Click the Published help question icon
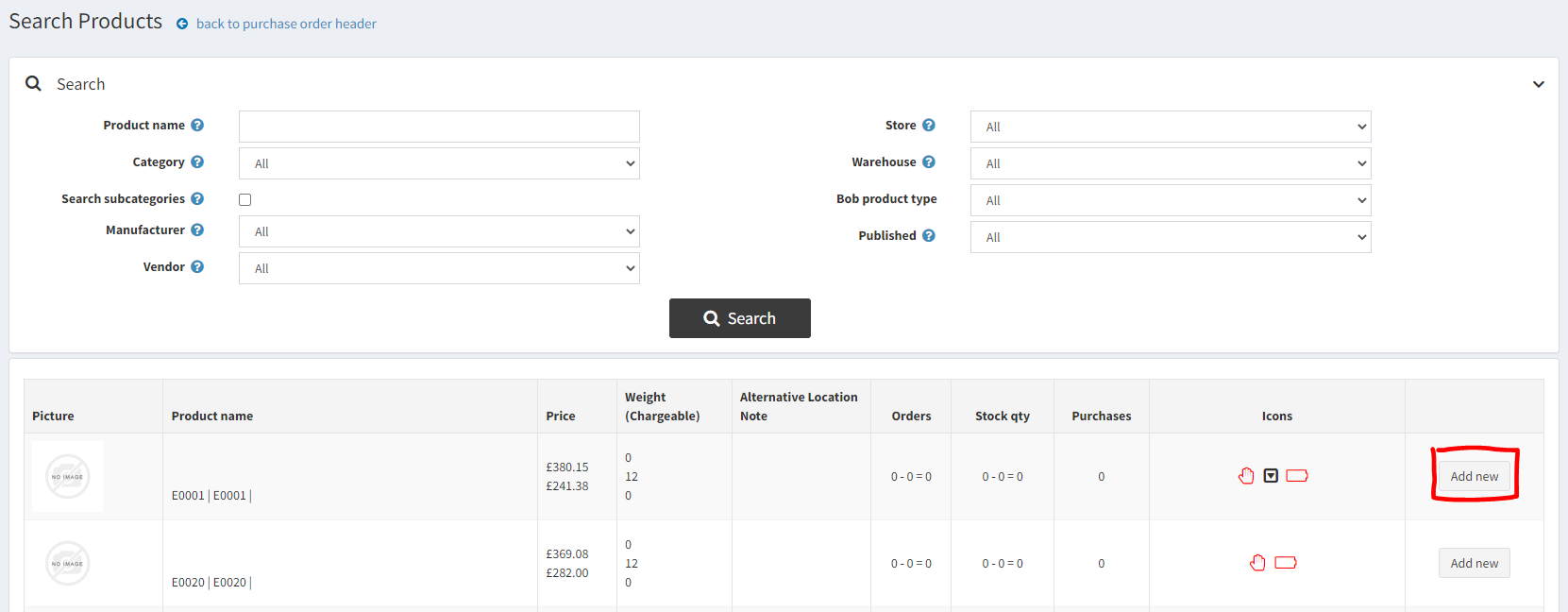The image size is (1568, 612). 929,235
